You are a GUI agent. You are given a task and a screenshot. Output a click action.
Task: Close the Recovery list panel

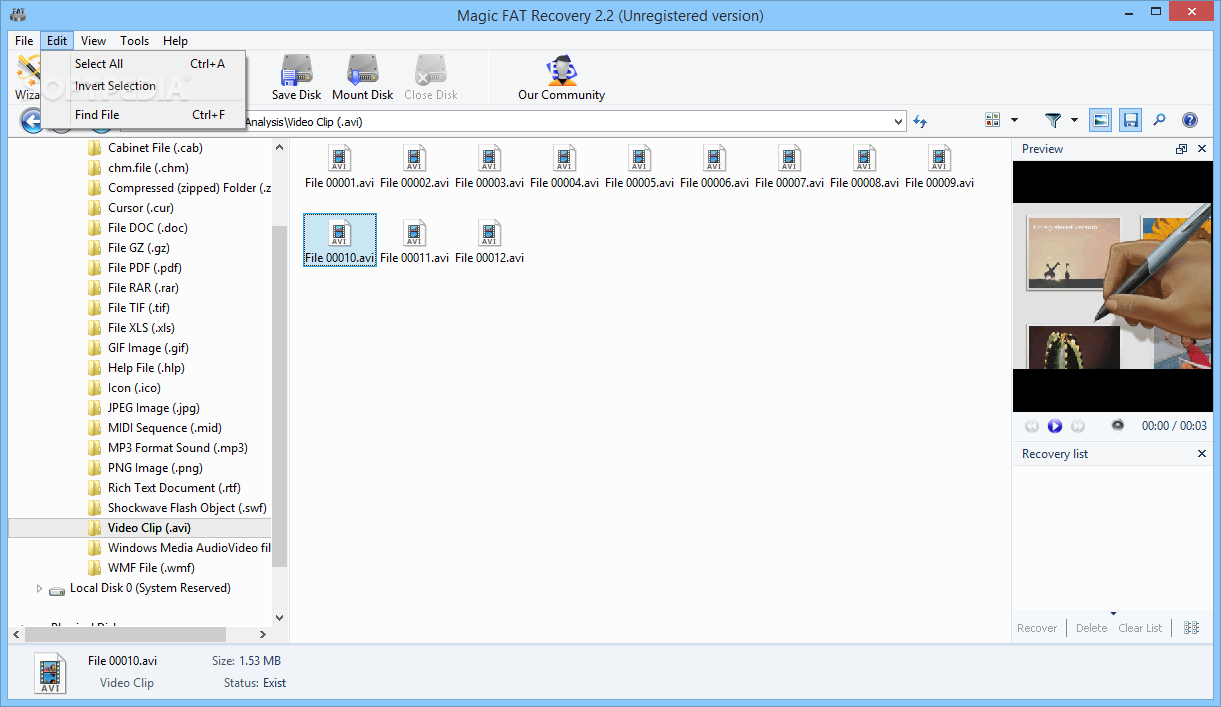pyautogui.click(x=1202, y=454)
